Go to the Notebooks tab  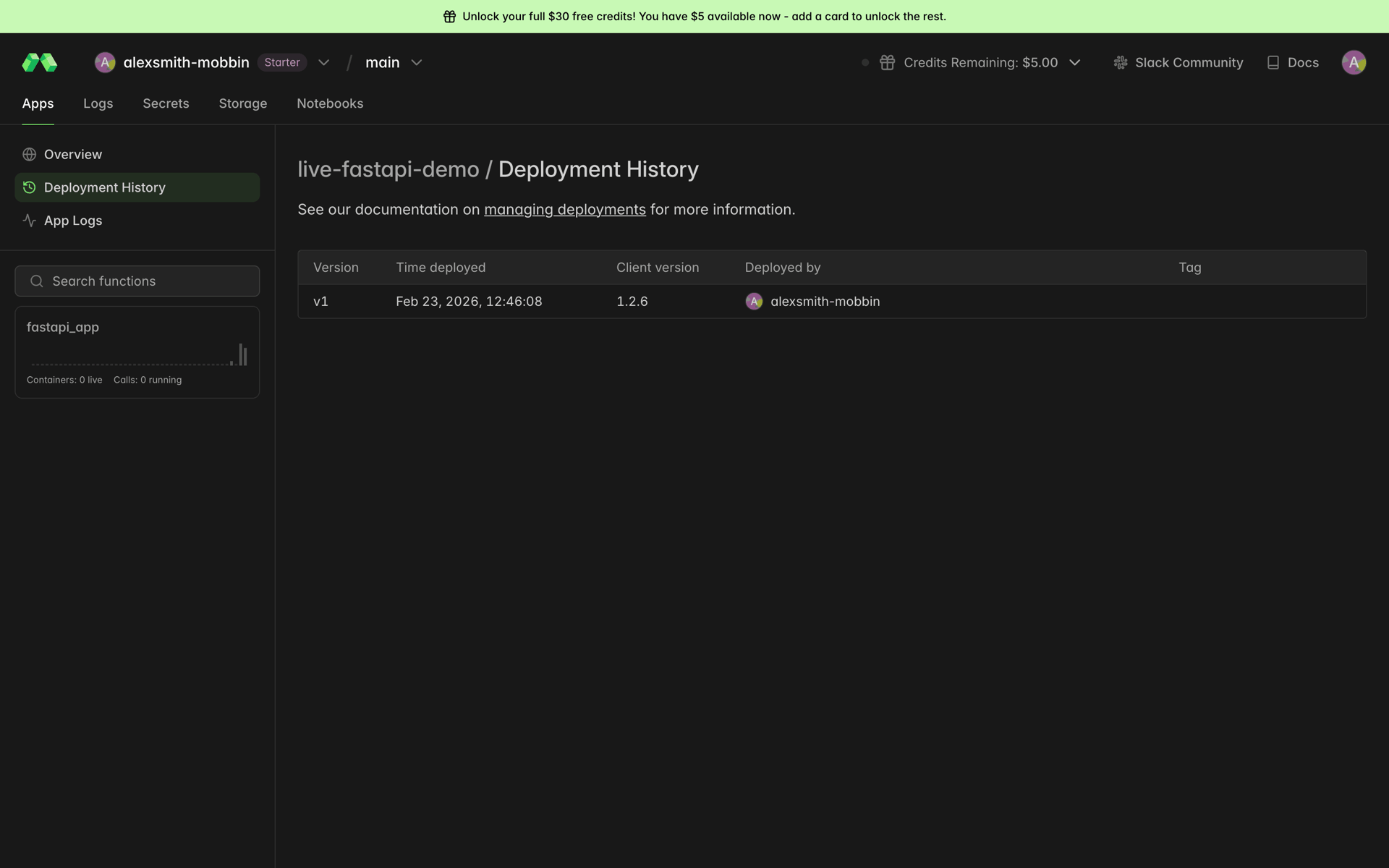[330, 103]
